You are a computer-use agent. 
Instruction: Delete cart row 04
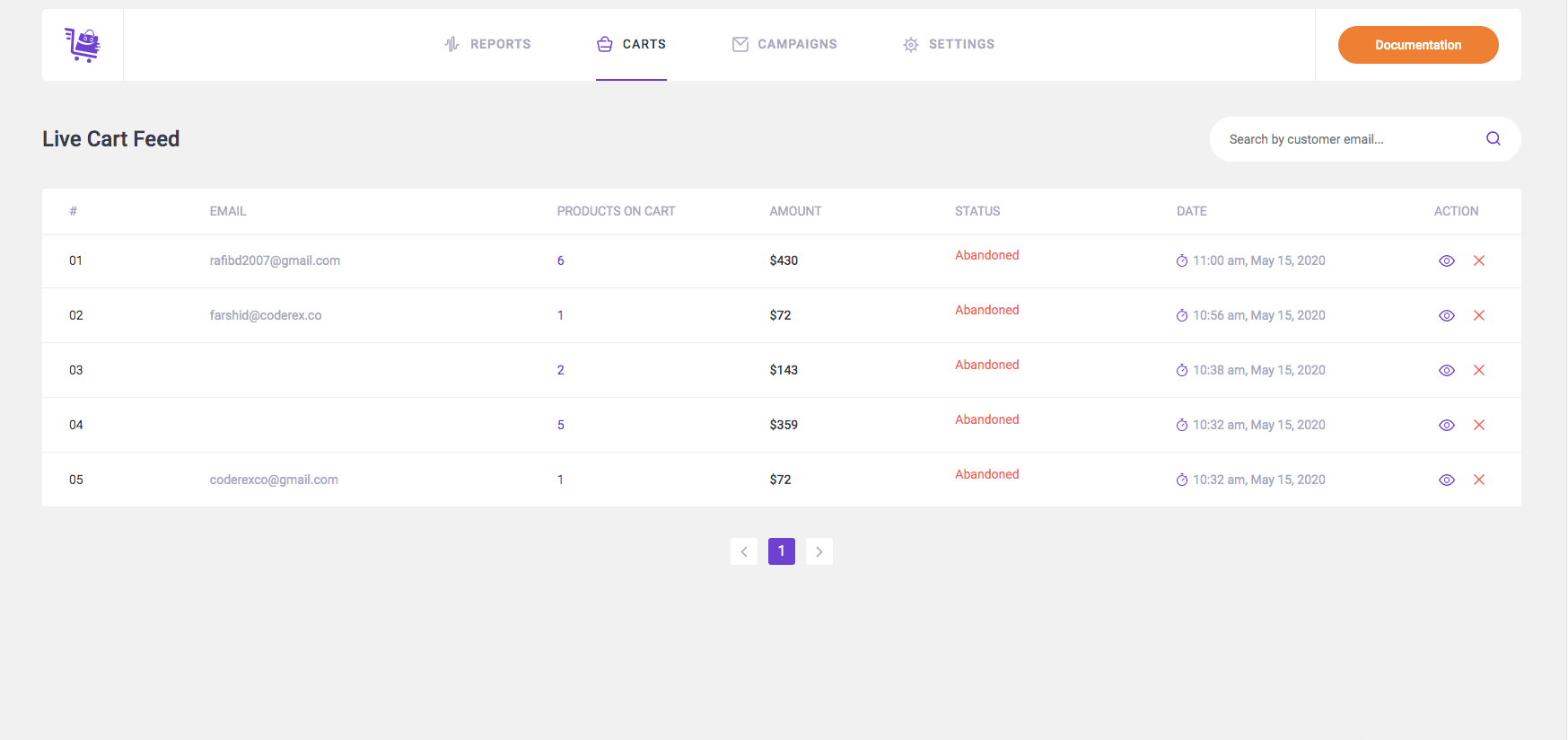pyautogui.click(x=1479, y=425)
